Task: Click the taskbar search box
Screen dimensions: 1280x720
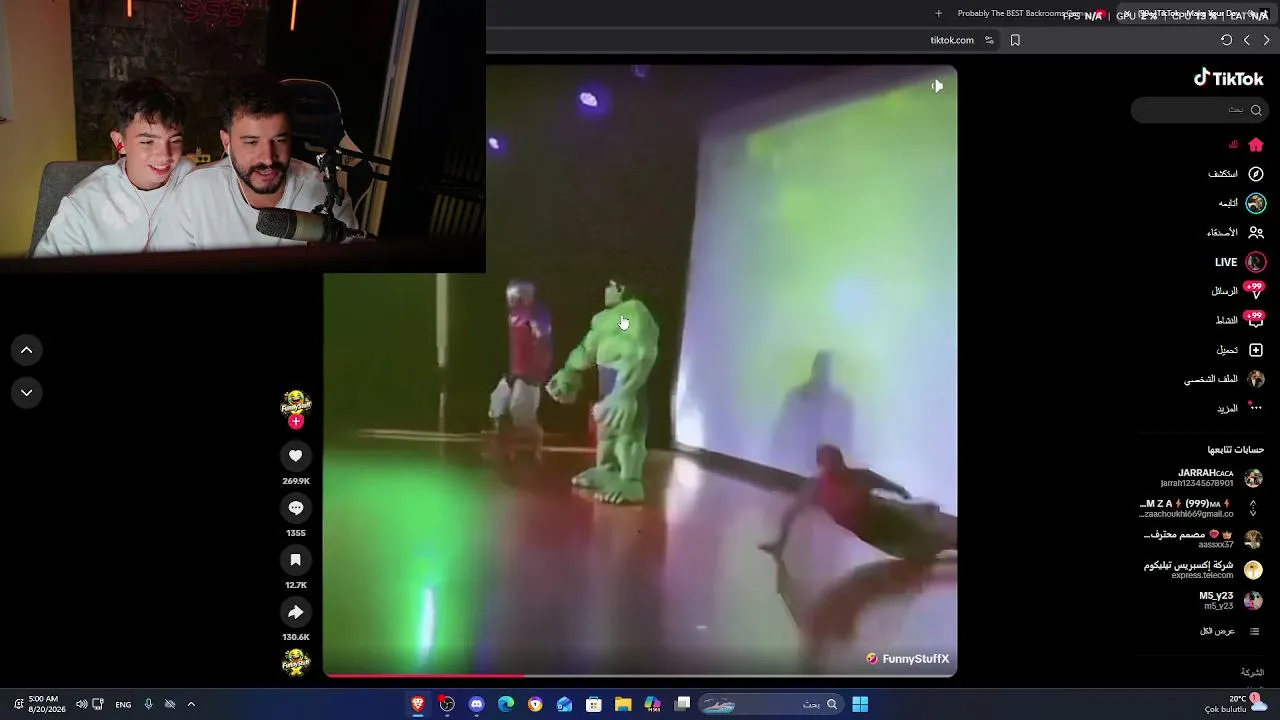Action: coord(770,704)
